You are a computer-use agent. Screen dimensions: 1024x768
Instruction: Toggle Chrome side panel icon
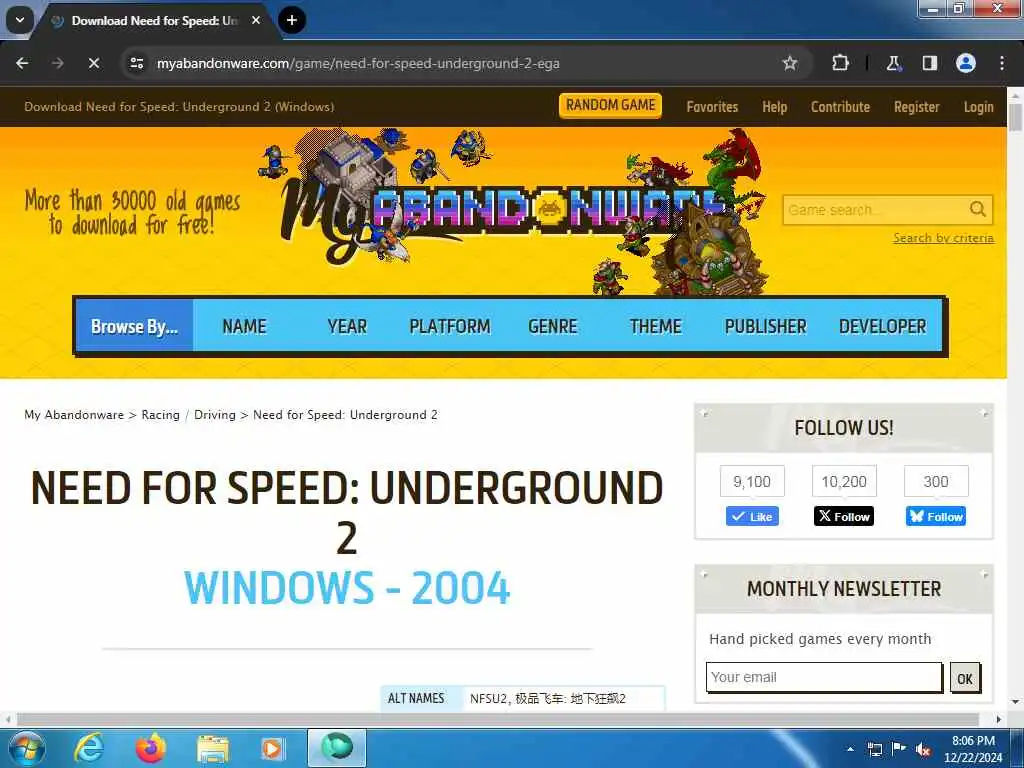pyautogui.click(x=930, y=63)
